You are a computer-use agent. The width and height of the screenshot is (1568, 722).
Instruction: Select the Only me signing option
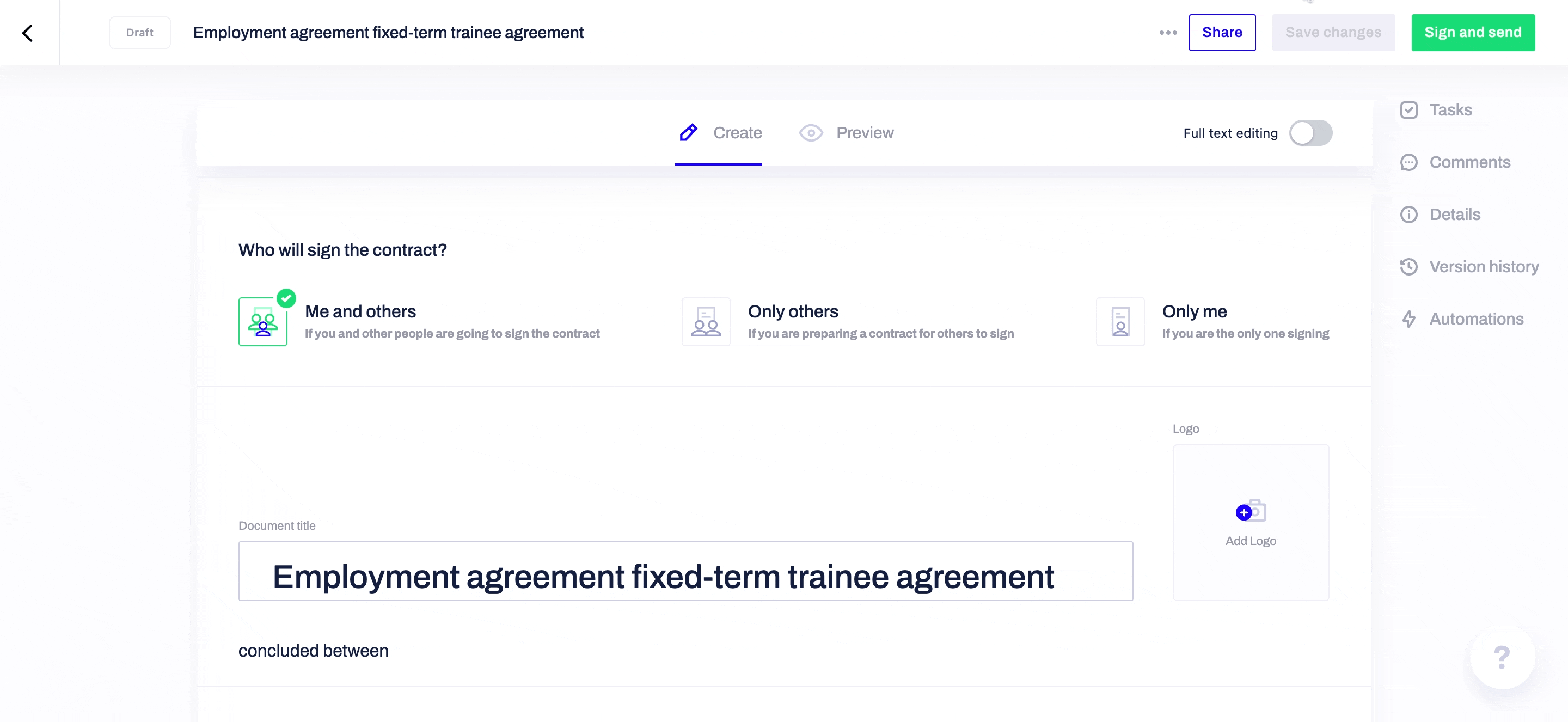pos(1120,322)
